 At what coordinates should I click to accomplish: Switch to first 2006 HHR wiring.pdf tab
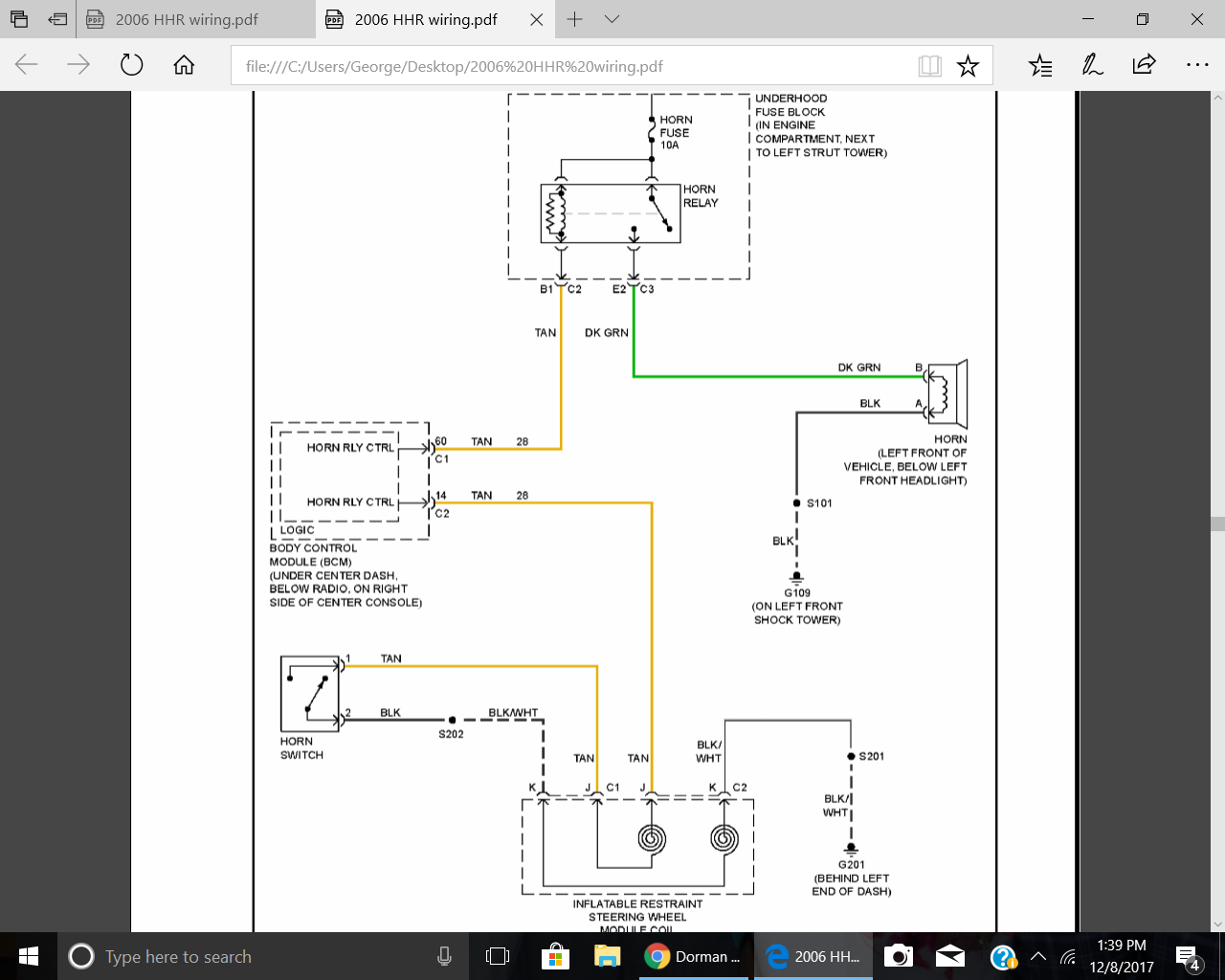click(x=195, y=19)
